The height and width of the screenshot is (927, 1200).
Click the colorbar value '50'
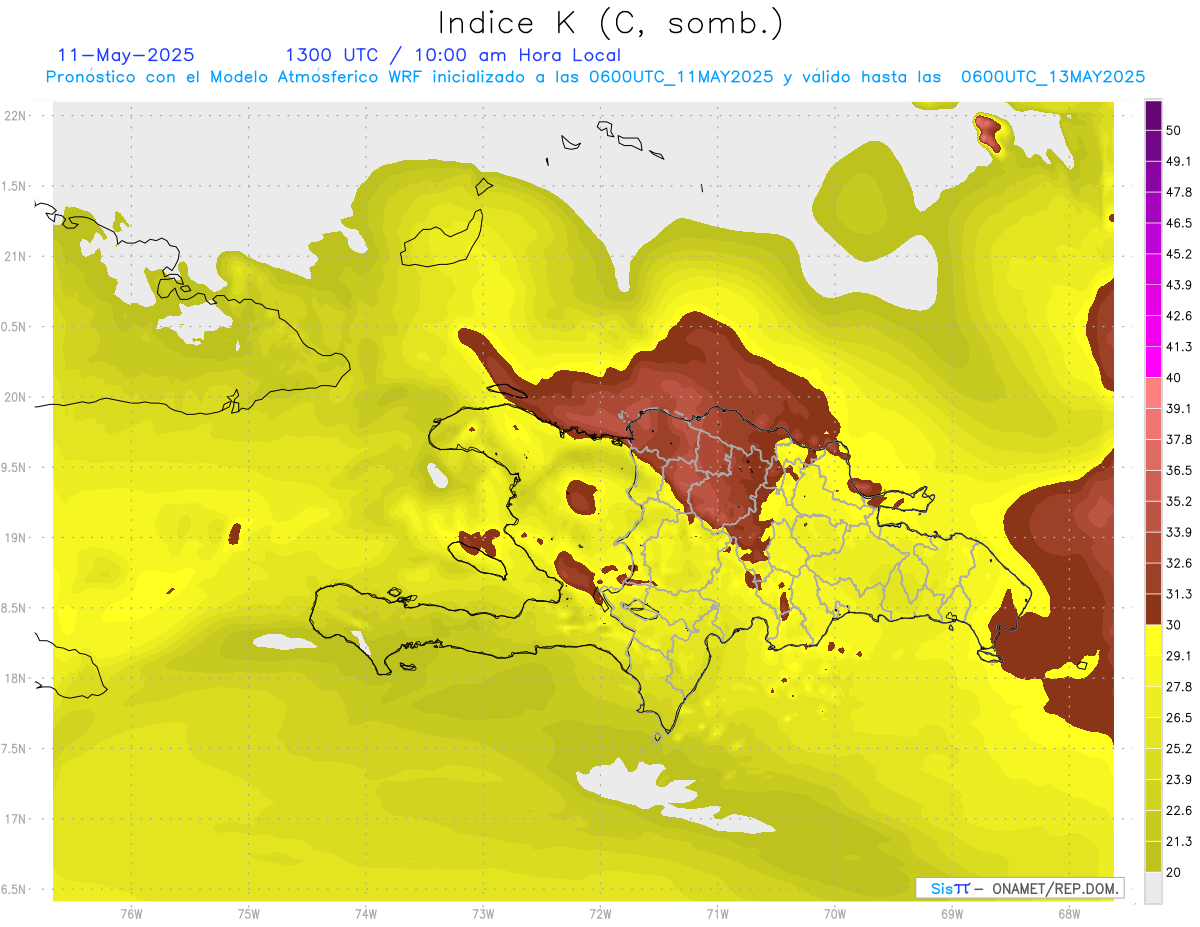click(x=1175, y=131)
